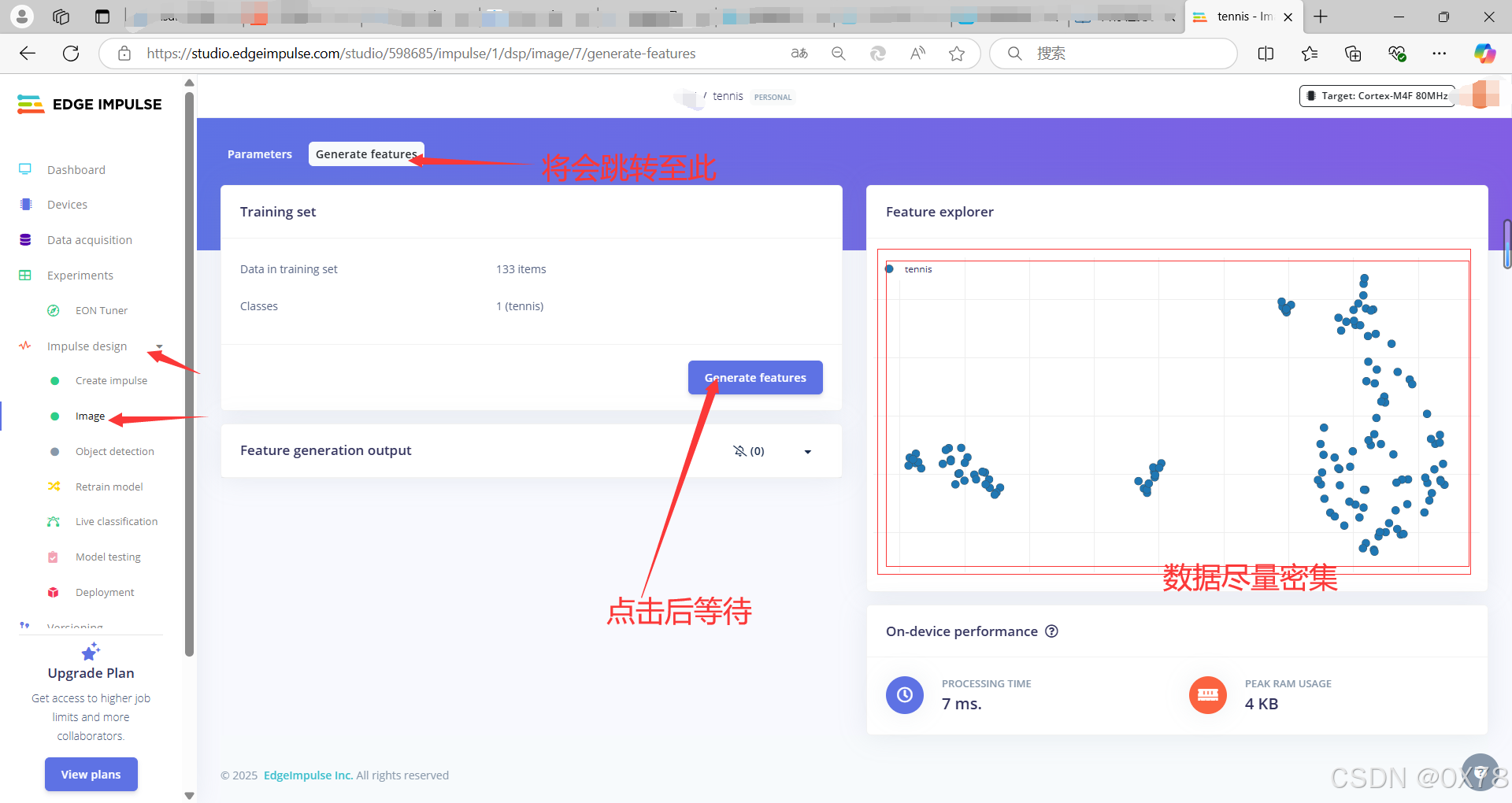1512x803 pixels.
Task: Click the Model testing checklist icon
Action: coord(54,557)
